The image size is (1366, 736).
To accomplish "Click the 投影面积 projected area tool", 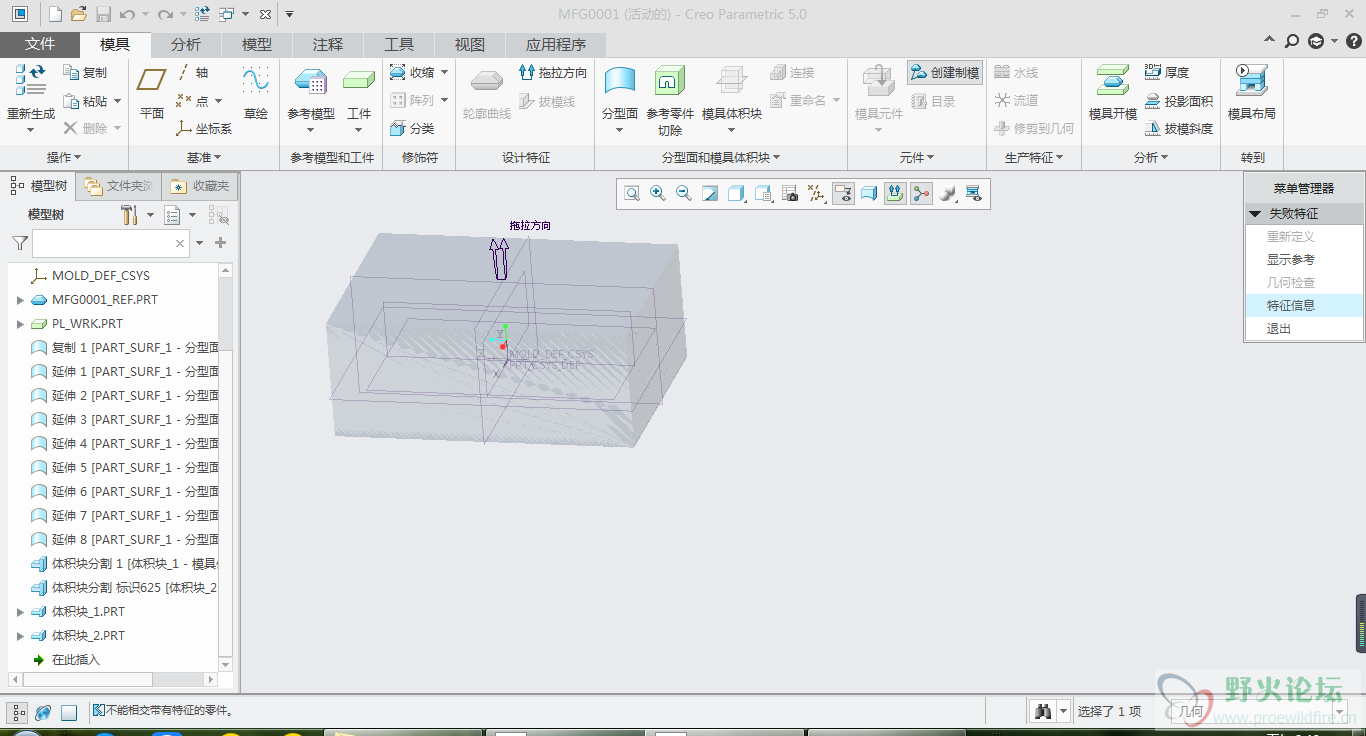I will coord(1179,101).
